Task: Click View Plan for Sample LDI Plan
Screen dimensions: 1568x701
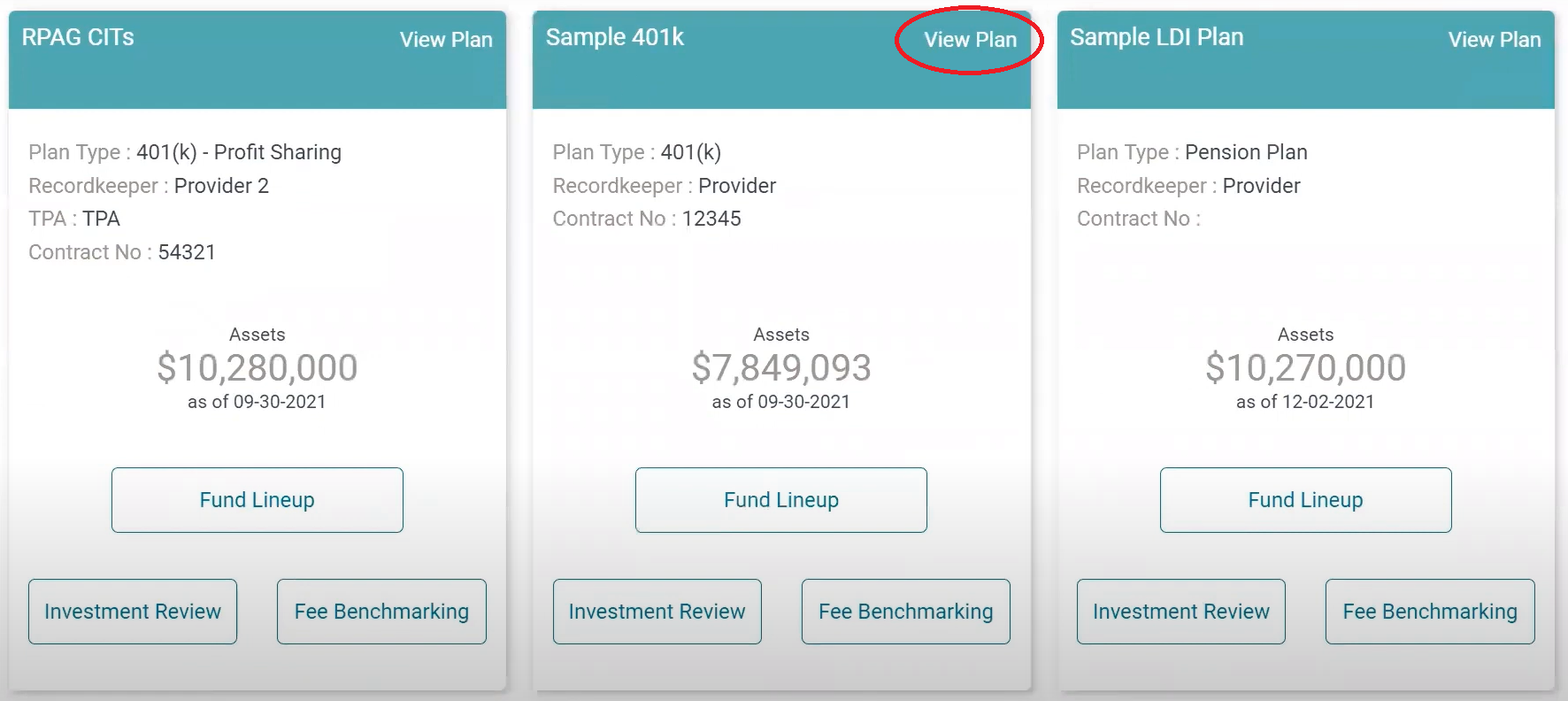Action: point(1494,40)
